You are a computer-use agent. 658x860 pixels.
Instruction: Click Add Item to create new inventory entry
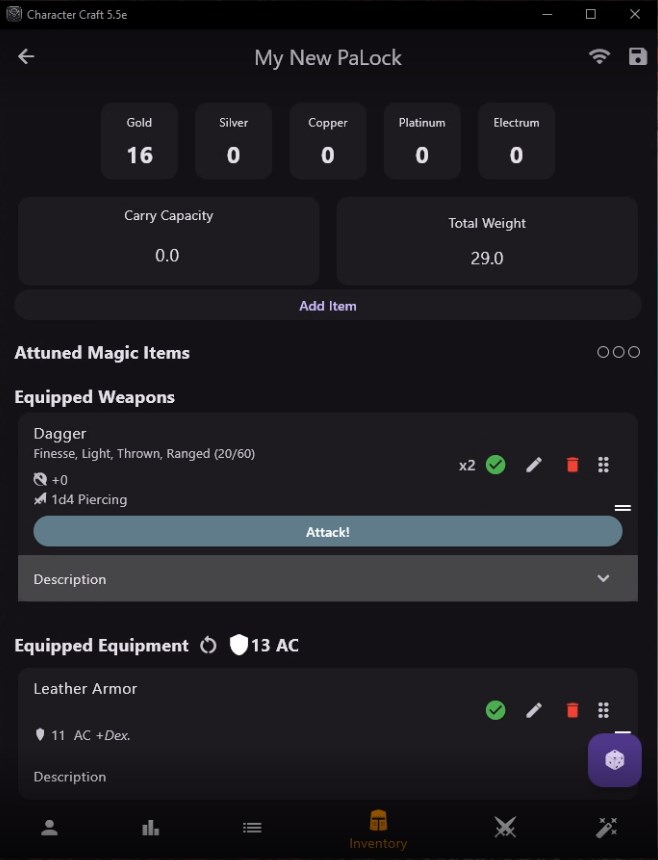click(328, 305)
